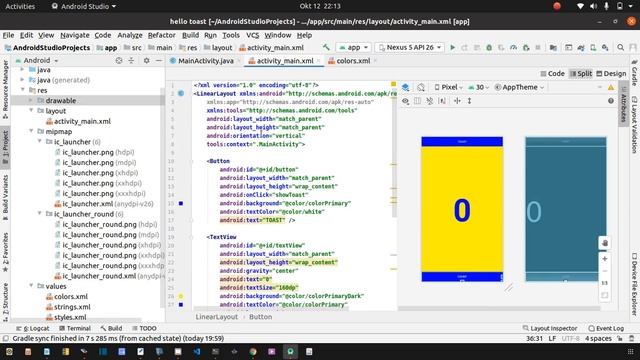Click the pan hand tool in preview

(605, 243)
